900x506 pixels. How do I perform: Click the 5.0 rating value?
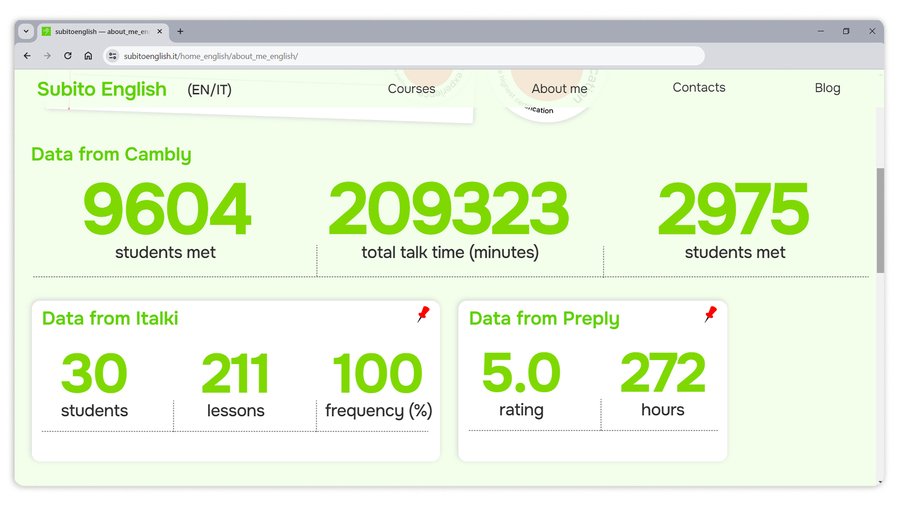521,373
